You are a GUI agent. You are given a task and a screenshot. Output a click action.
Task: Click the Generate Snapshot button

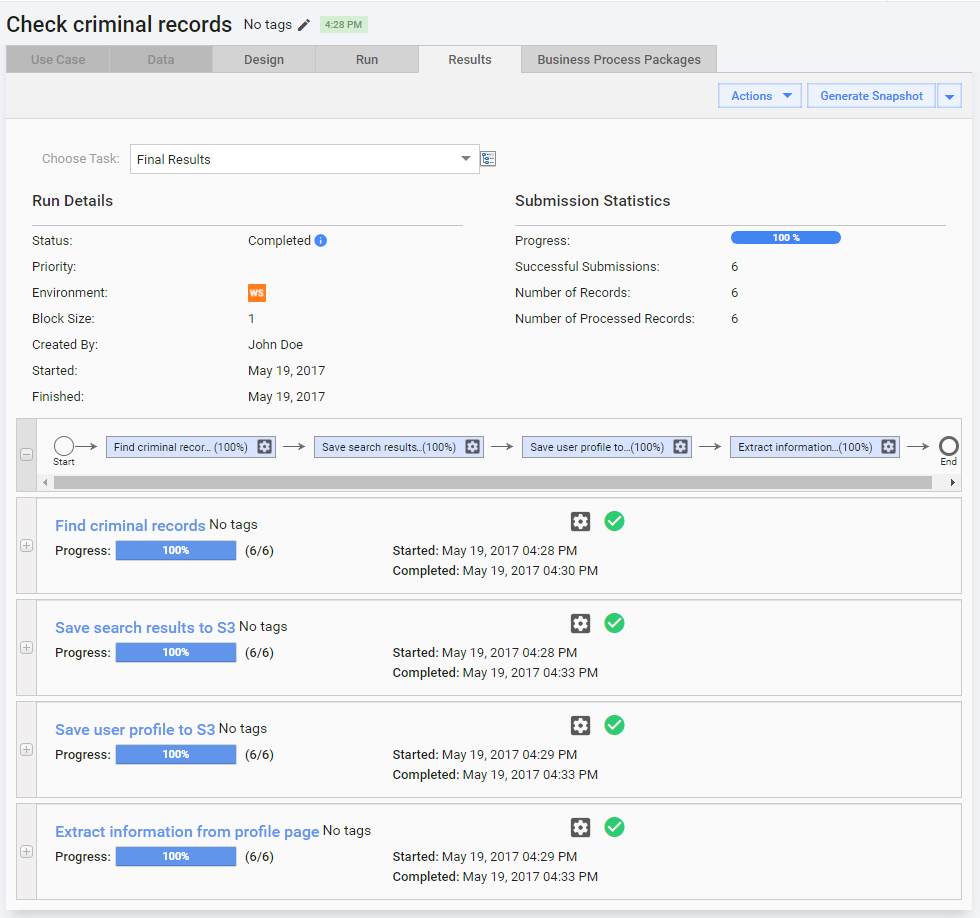click(x=871, y=96)
